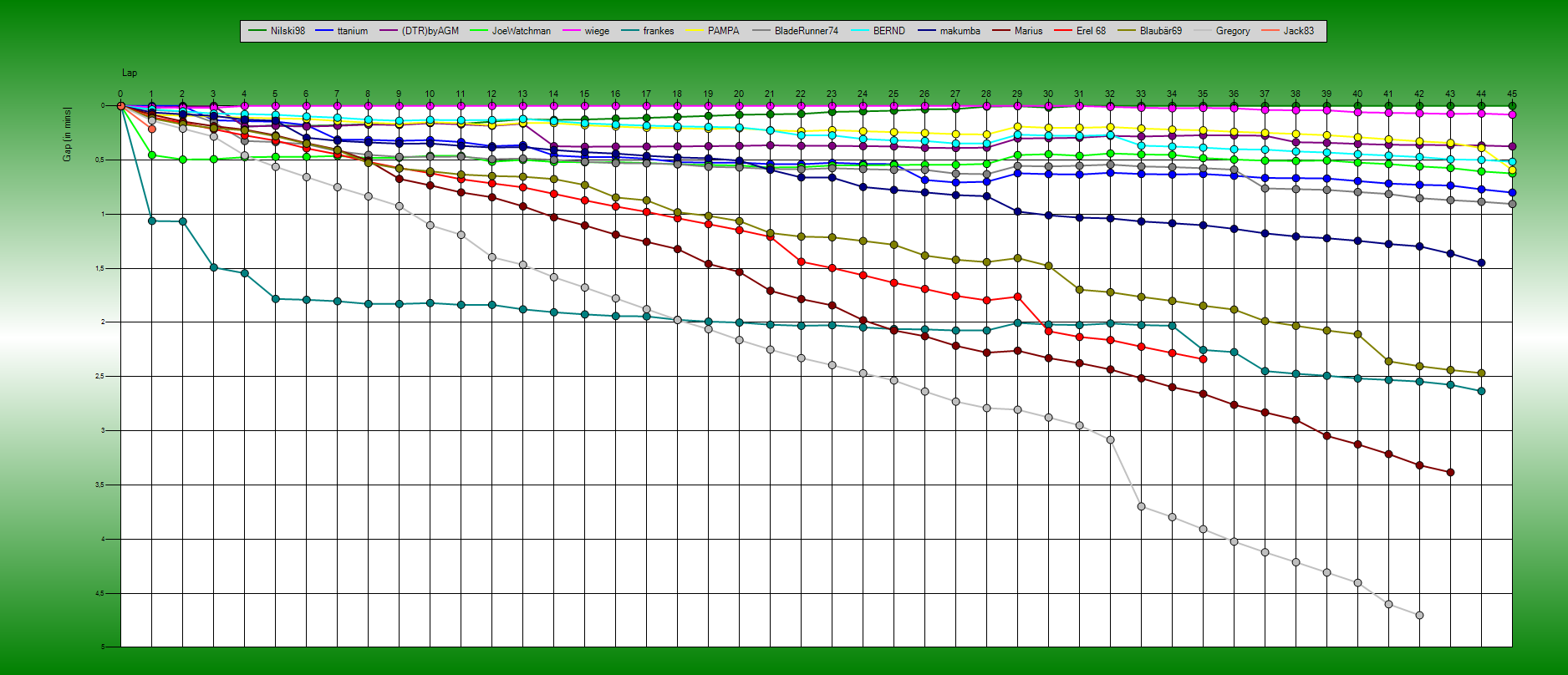The width and height of the screenshot is (1568, 675).
Task: Click the frankes data point at lap 1
Action: 151,221
